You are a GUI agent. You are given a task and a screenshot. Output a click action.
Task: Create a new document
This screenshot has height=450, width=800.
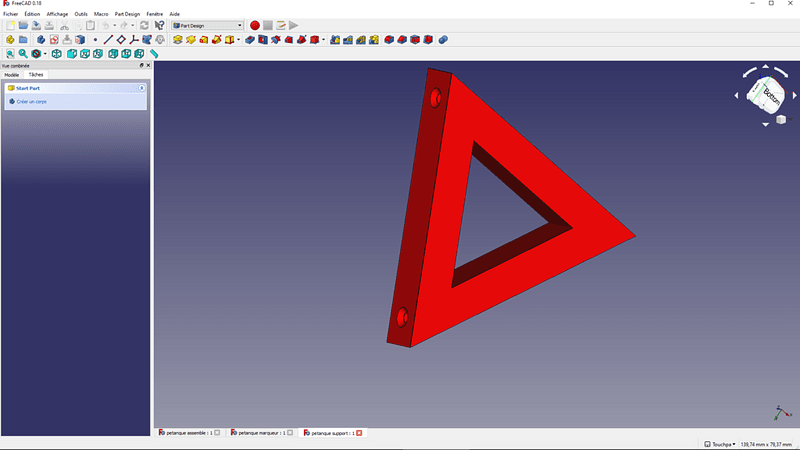click(x=10, y=26)
